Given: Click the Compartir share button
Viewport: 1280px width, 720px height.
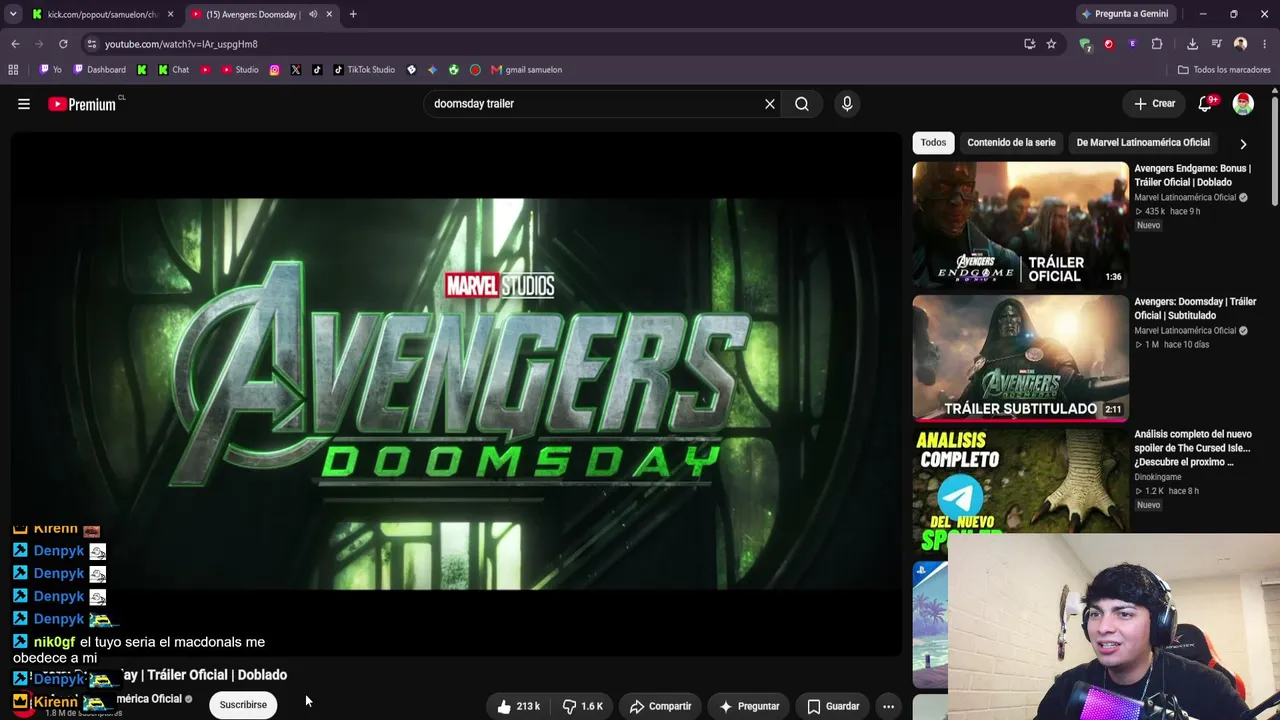Looking at the screenshot, I should (660, 706).
